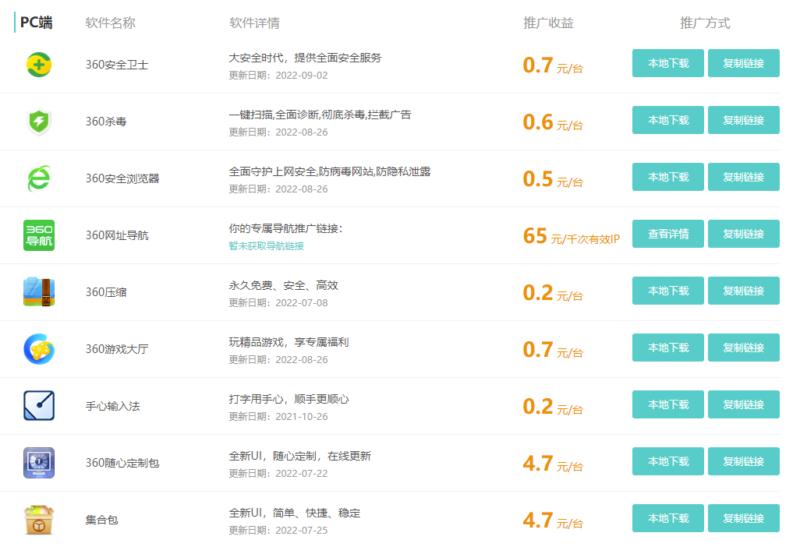Click the 360游戏大厅 icon

click(x=39, y=349)
